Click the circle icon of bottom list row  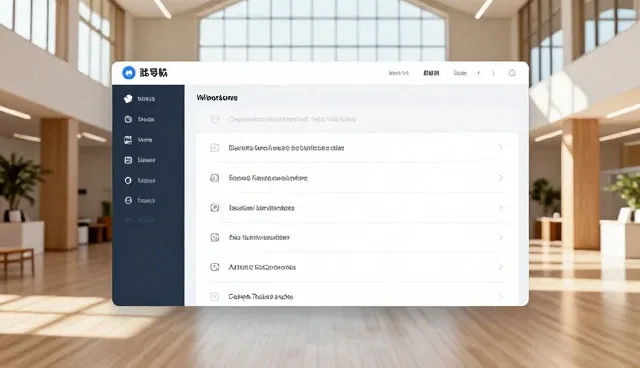[215, 297]
